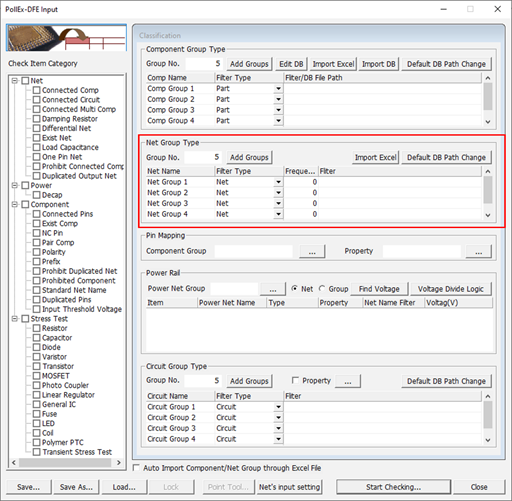Click left arrow of category tree scrollbar

(x=14, y=463)
